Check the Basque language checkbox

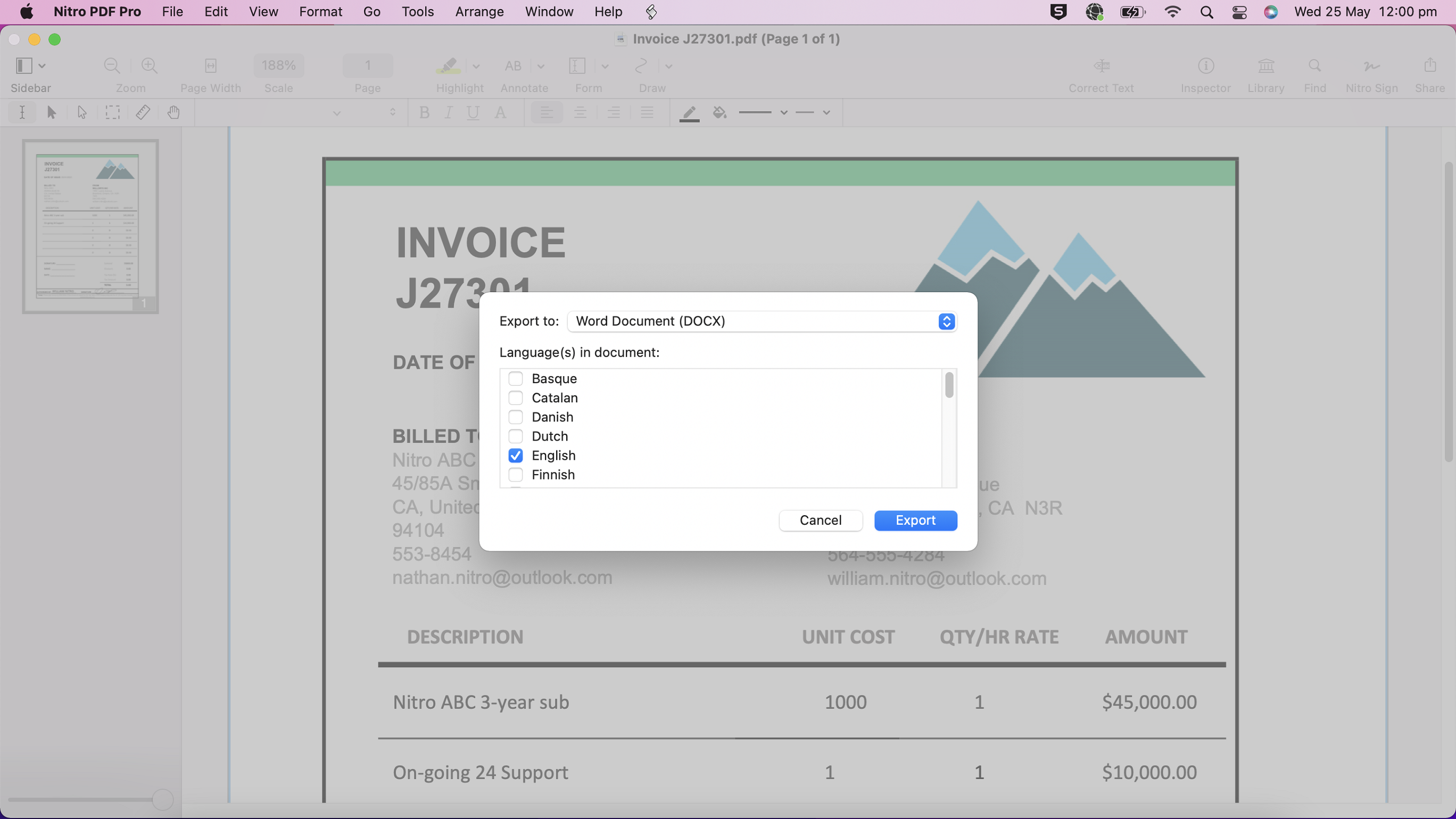click(x=516, y=378)
